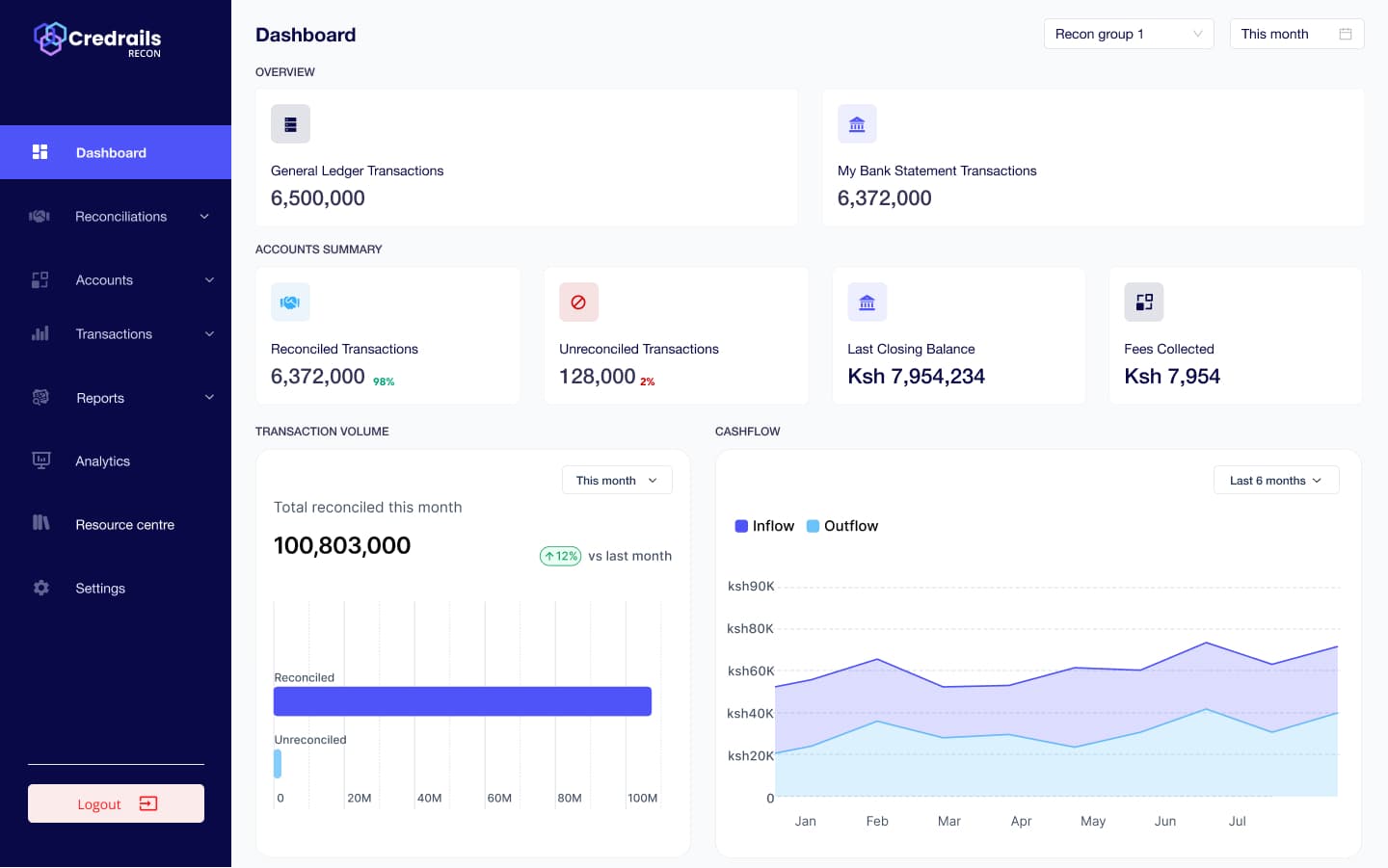This screenshot has height=868, width=1388.
Task: Click the Reconciled Transactions handshake icon
Action: 290,302
